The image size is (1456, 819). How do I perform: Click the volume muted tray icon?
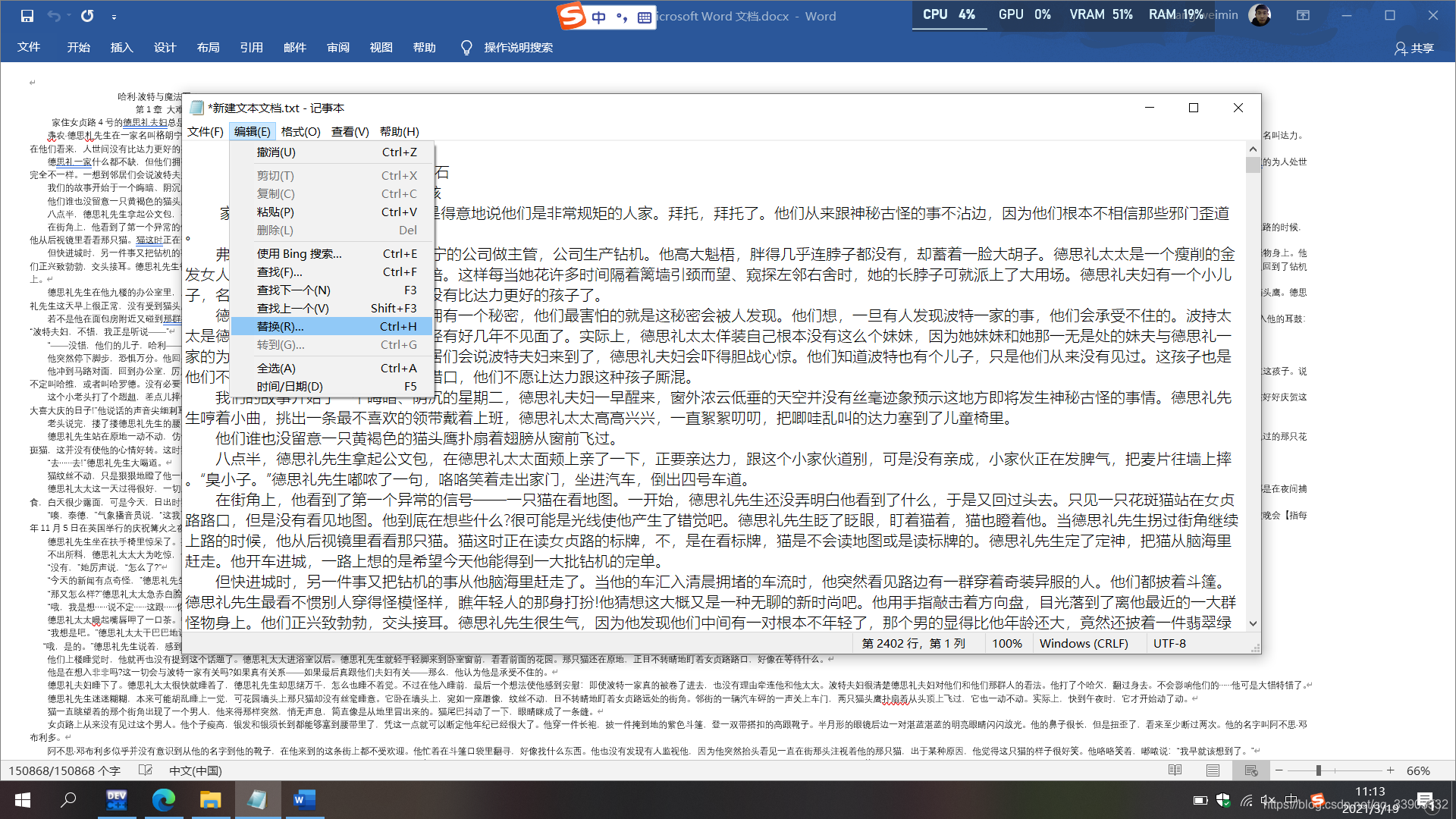pyautogui.click(x=1268, y=800)
